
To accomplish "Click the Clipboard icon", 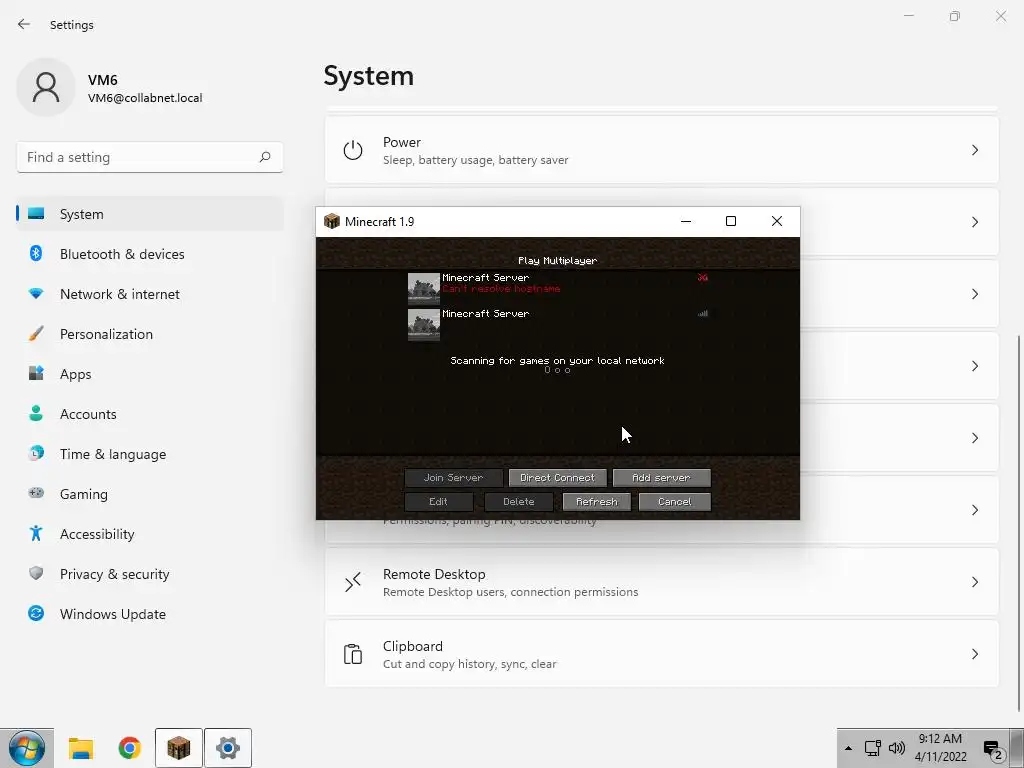I will coord(353,654).
